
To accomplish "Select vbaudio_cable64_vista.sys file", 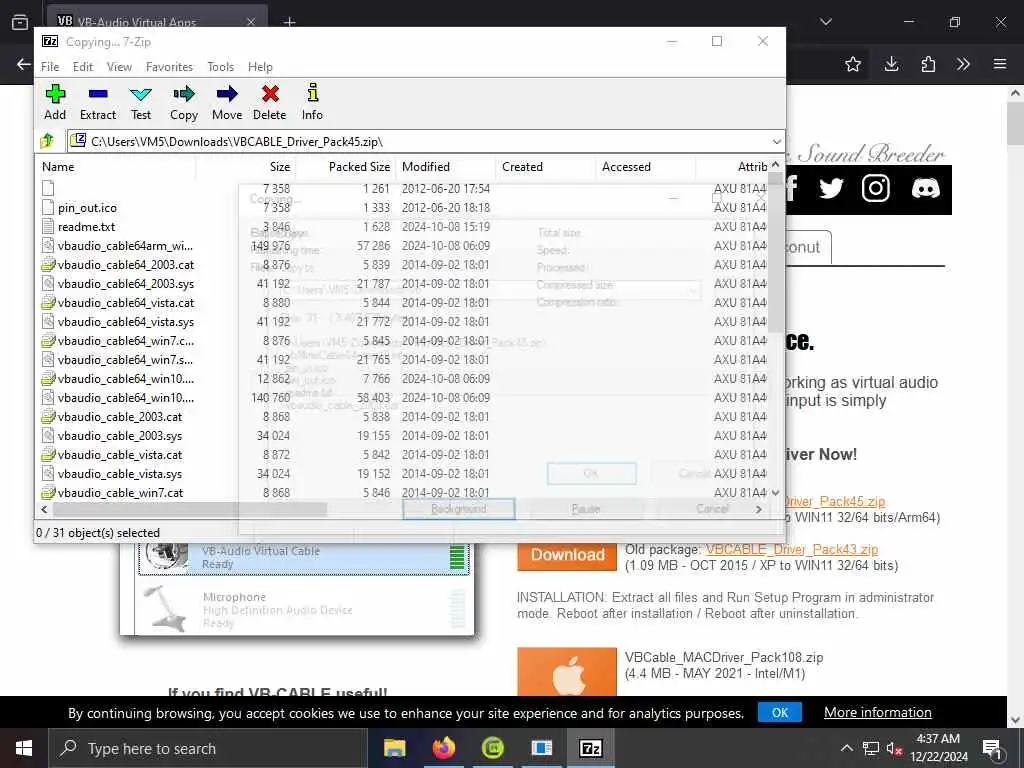I will 125,321.
